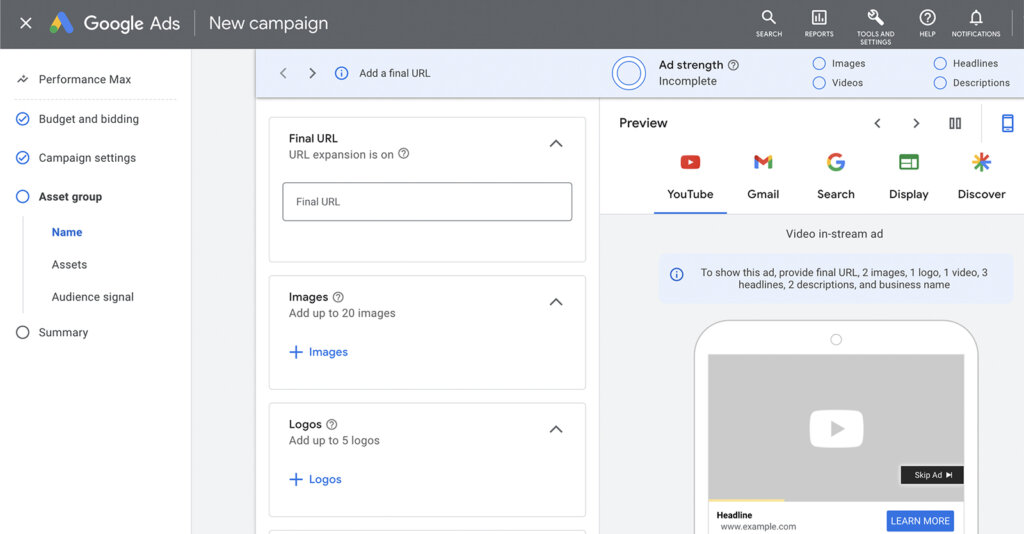Show previous preview format
This screenshot has height=534, width=1024.
(x=878, y=123)
